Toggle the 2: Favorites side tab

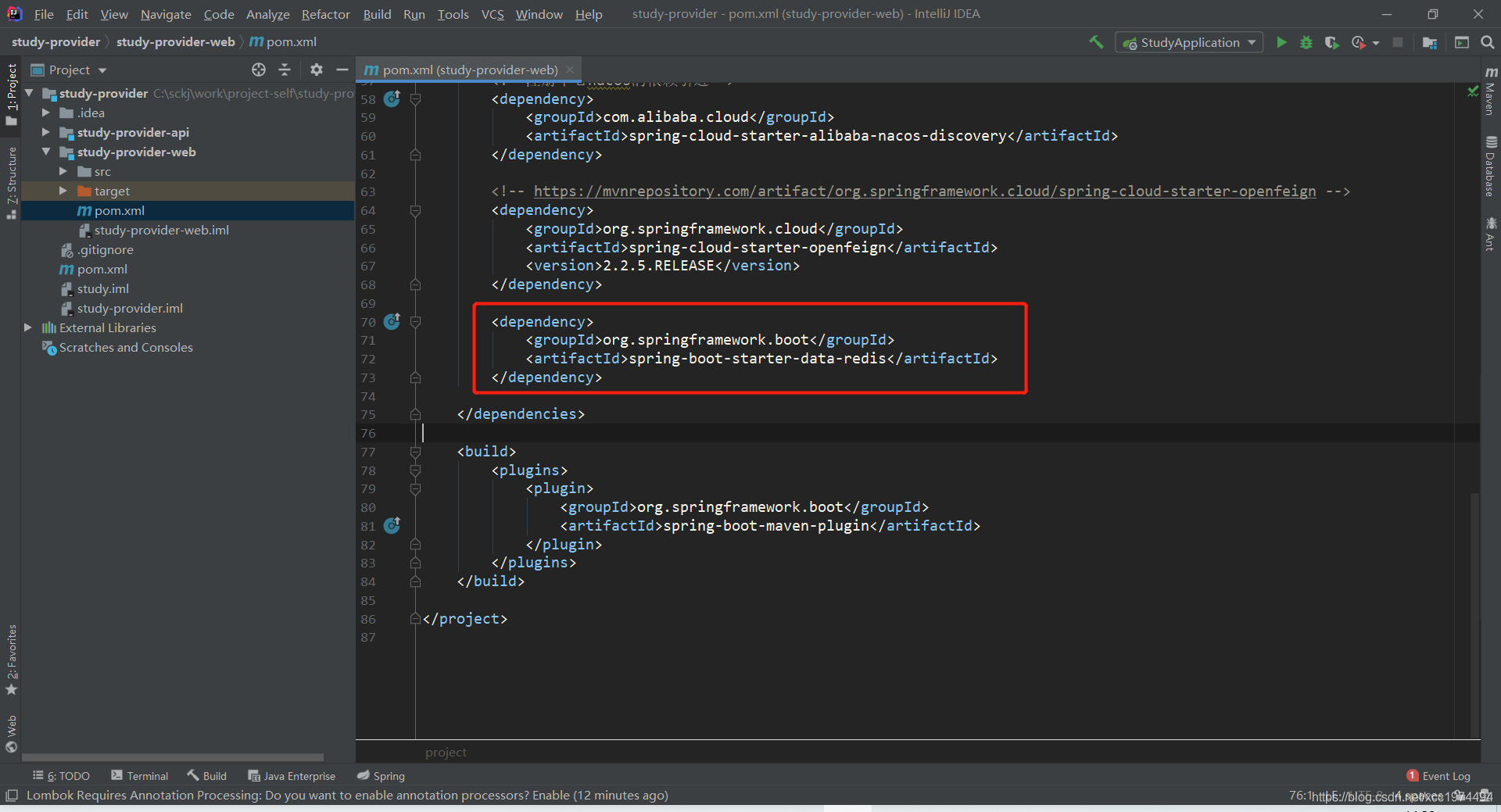11,660
